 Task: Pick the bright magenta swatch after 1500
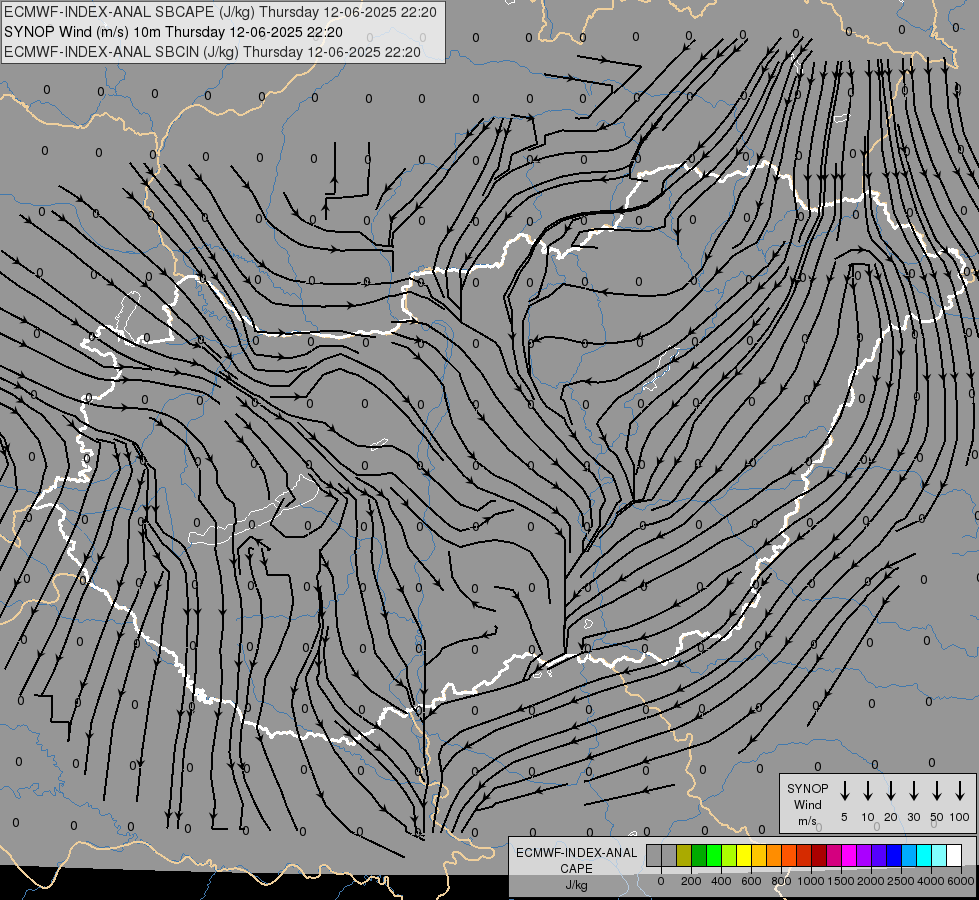coord(849,856)
